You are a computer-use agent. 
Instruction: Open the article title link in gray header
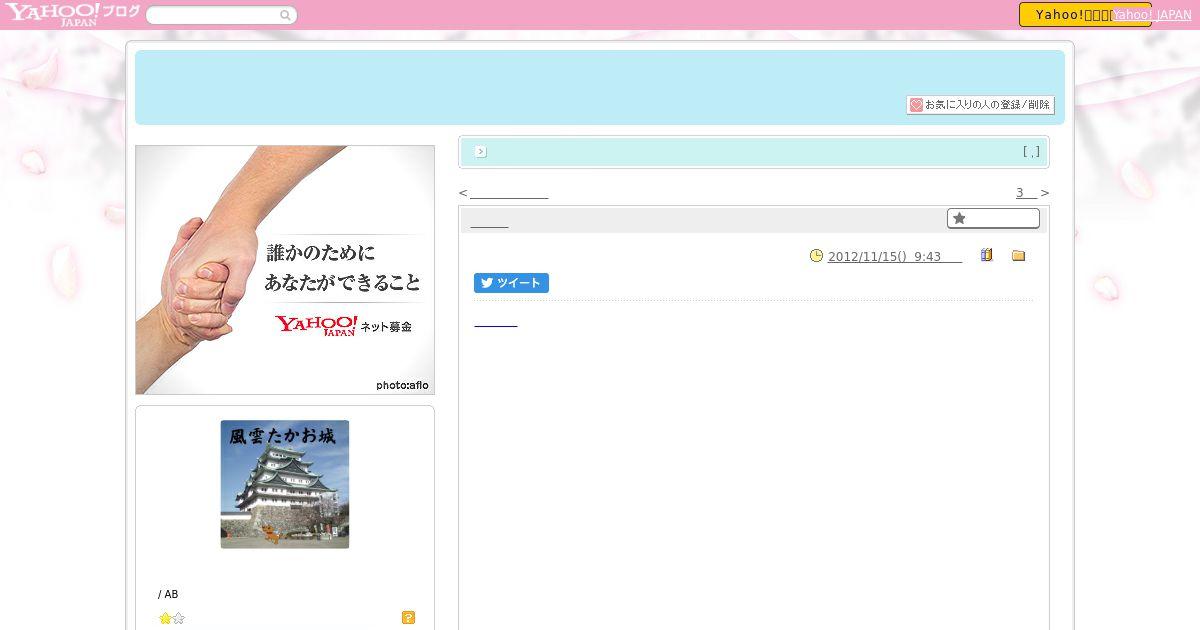[x=489, y=221]
